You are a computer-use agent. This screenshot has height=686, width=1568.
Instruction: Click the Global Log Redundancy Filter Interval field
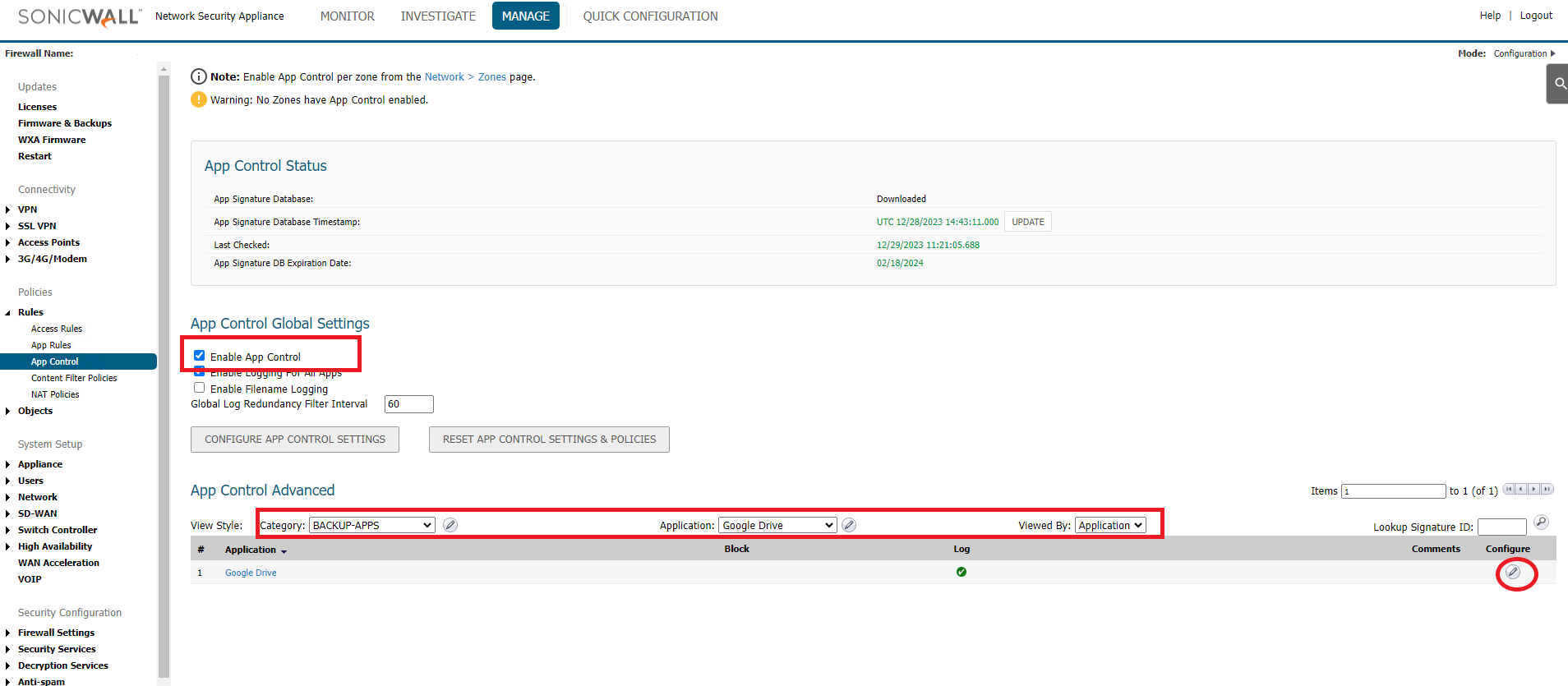coord(408,404)
